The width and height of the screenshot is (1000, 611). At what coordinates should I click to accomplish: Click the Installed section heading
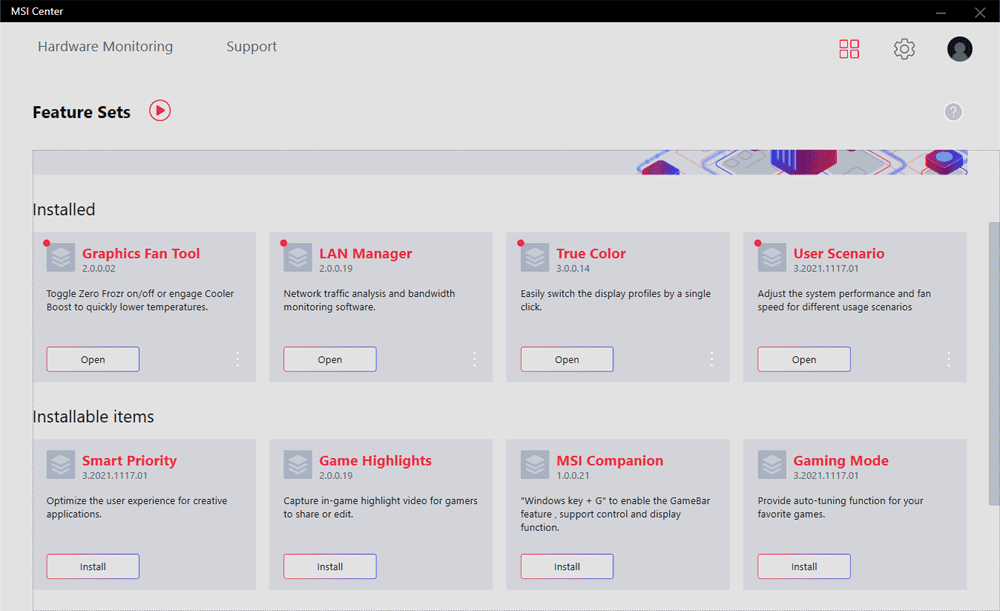[64, 209]
